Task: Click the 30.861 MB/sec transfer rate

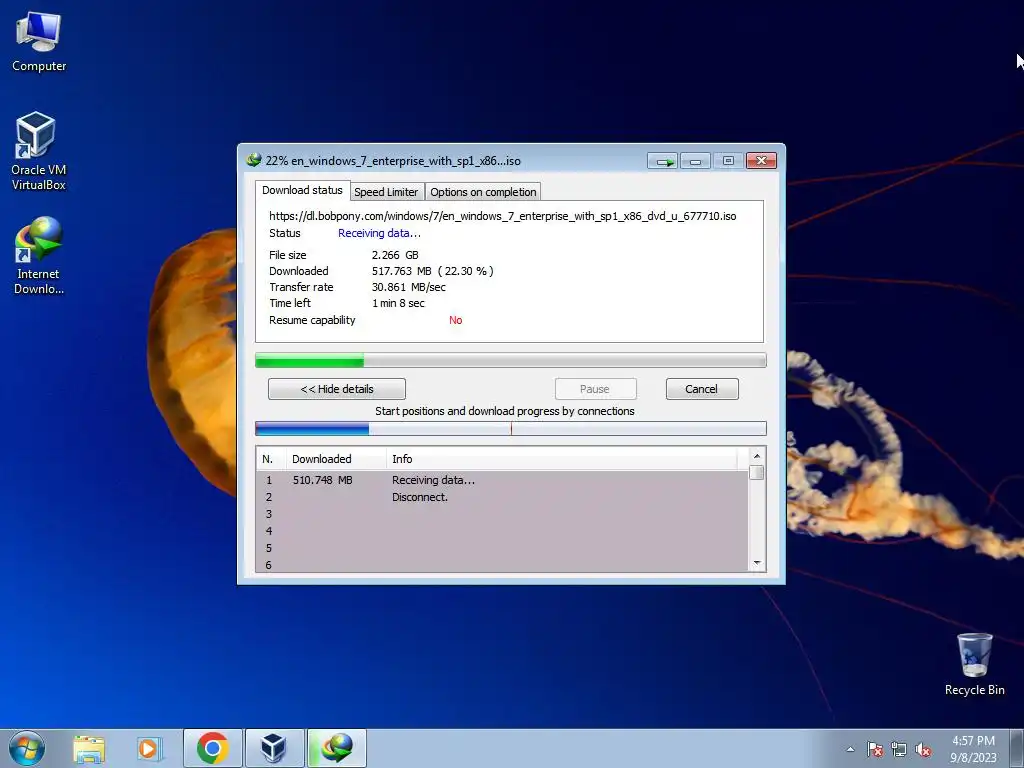Action: coord(409,287)
